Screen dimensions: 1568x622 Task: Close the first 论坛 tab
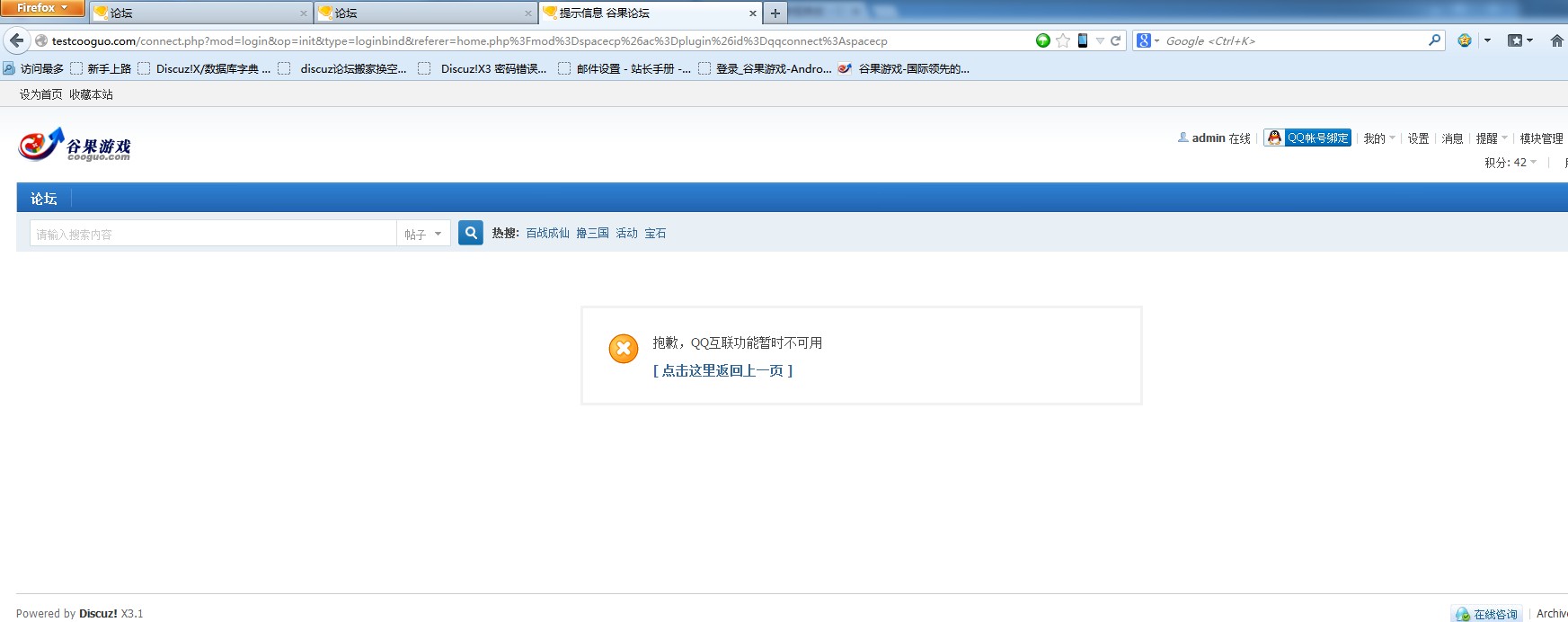coord(304,13)
